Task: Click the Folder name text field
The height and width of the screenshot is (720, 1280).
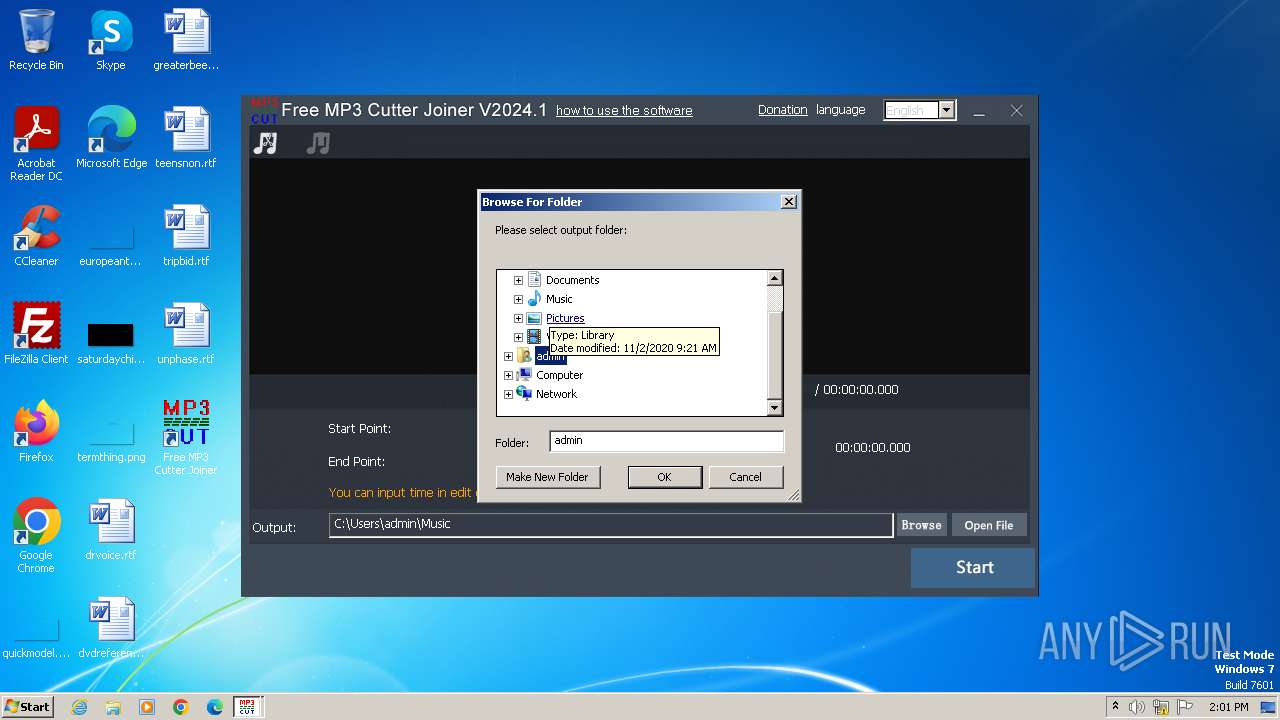Action: coord(666,441)
